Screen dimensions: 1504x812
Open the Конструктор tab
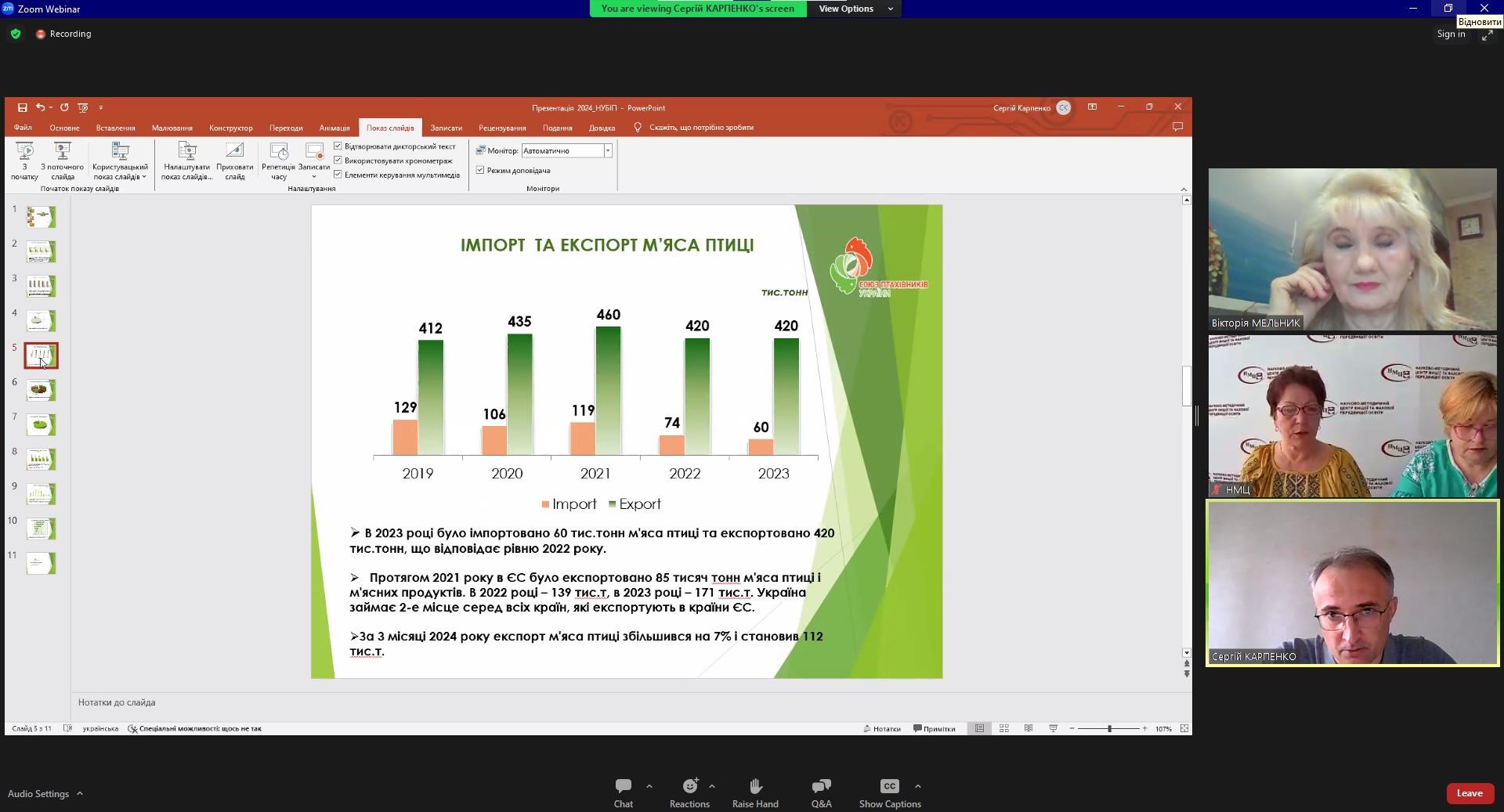pos(231,128)
